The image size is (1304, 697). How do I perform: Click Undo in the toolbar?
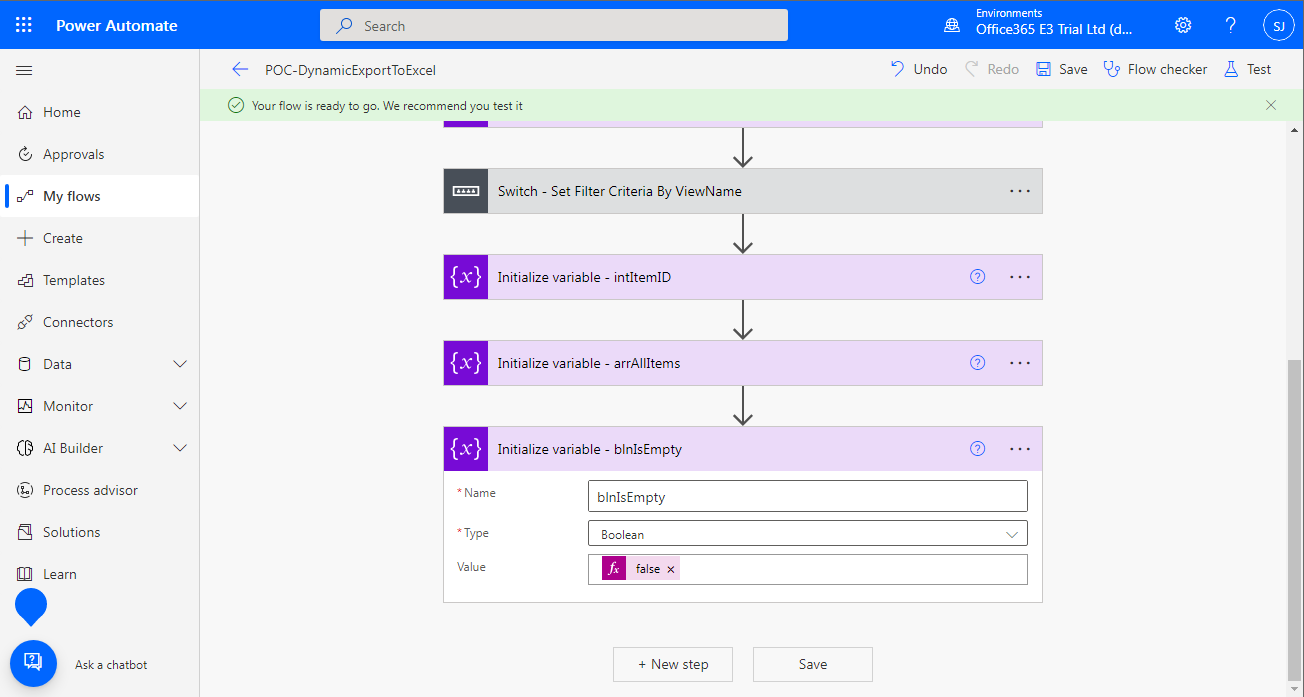[918, 69]
